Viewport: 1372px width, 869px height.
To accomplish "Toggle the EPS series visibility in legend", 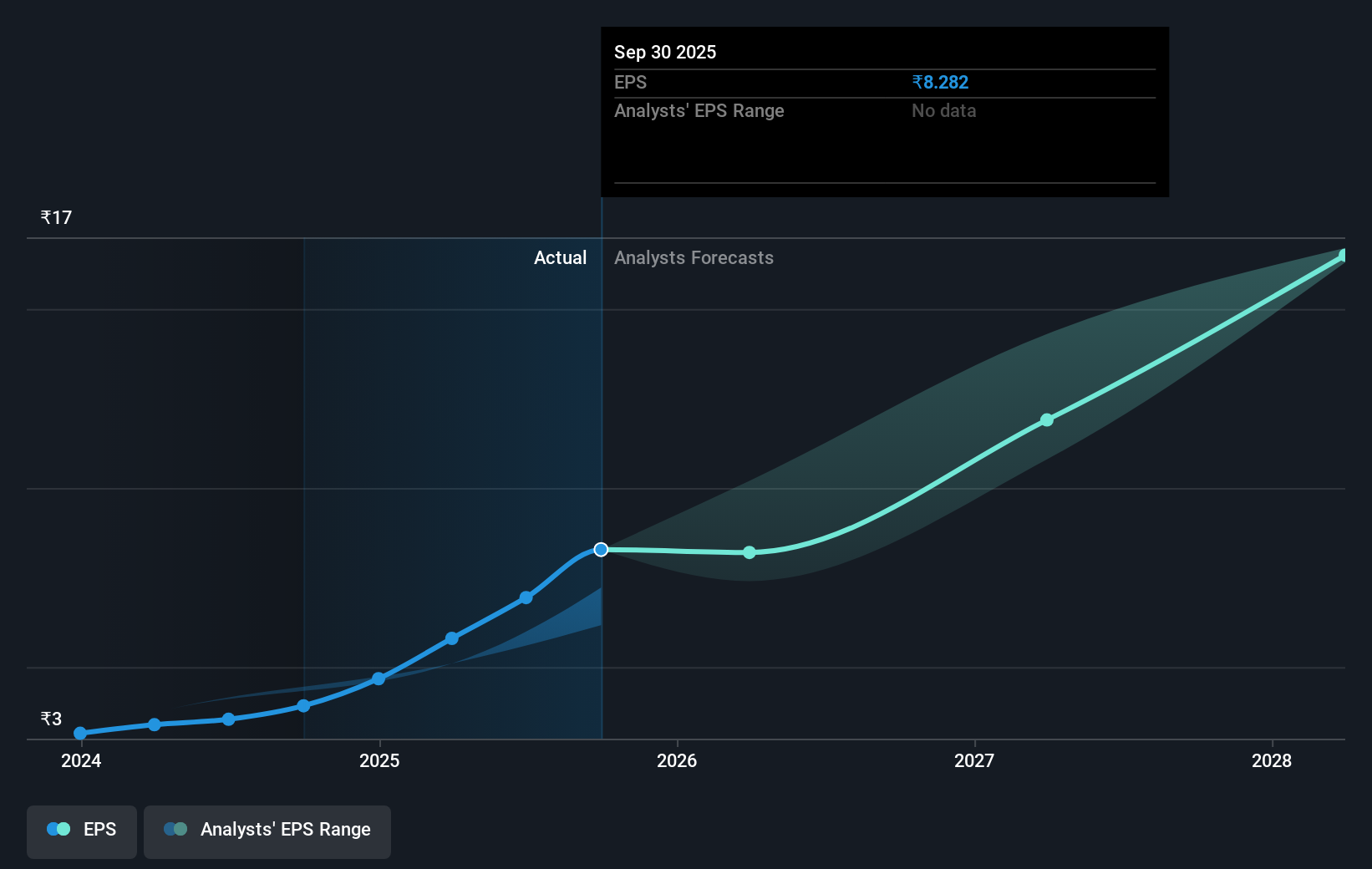I will pos(81,831).
